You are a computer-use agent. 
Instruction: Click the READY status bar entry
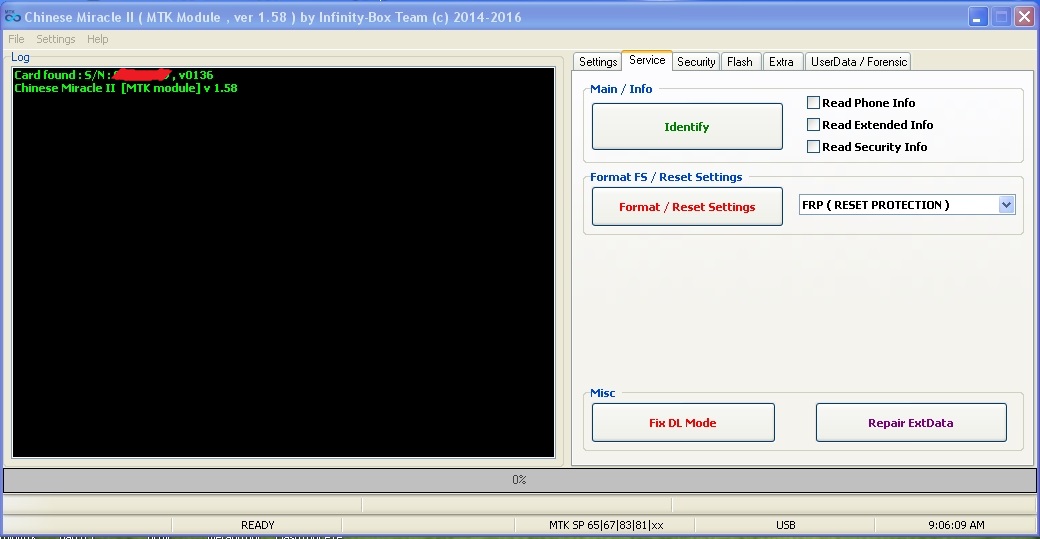tap(257, 525)
